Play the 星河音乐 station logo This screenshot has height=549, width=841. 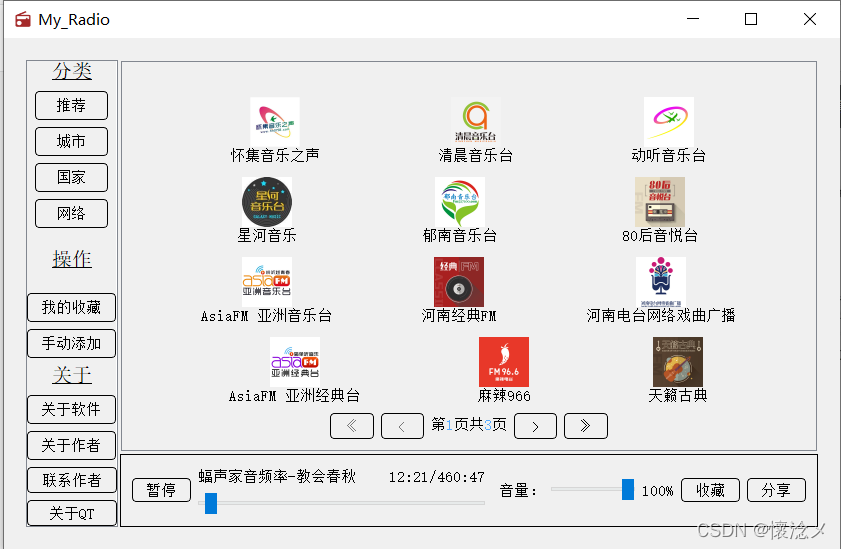click(267, 202)
